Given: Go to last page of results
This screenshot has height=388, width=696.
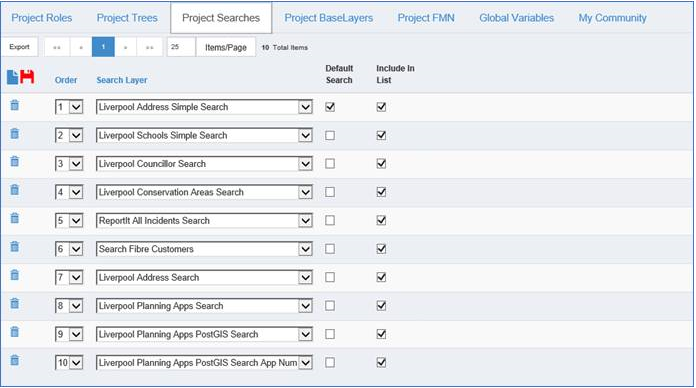Looking at the screenshot, I should [x=150, y=47].
